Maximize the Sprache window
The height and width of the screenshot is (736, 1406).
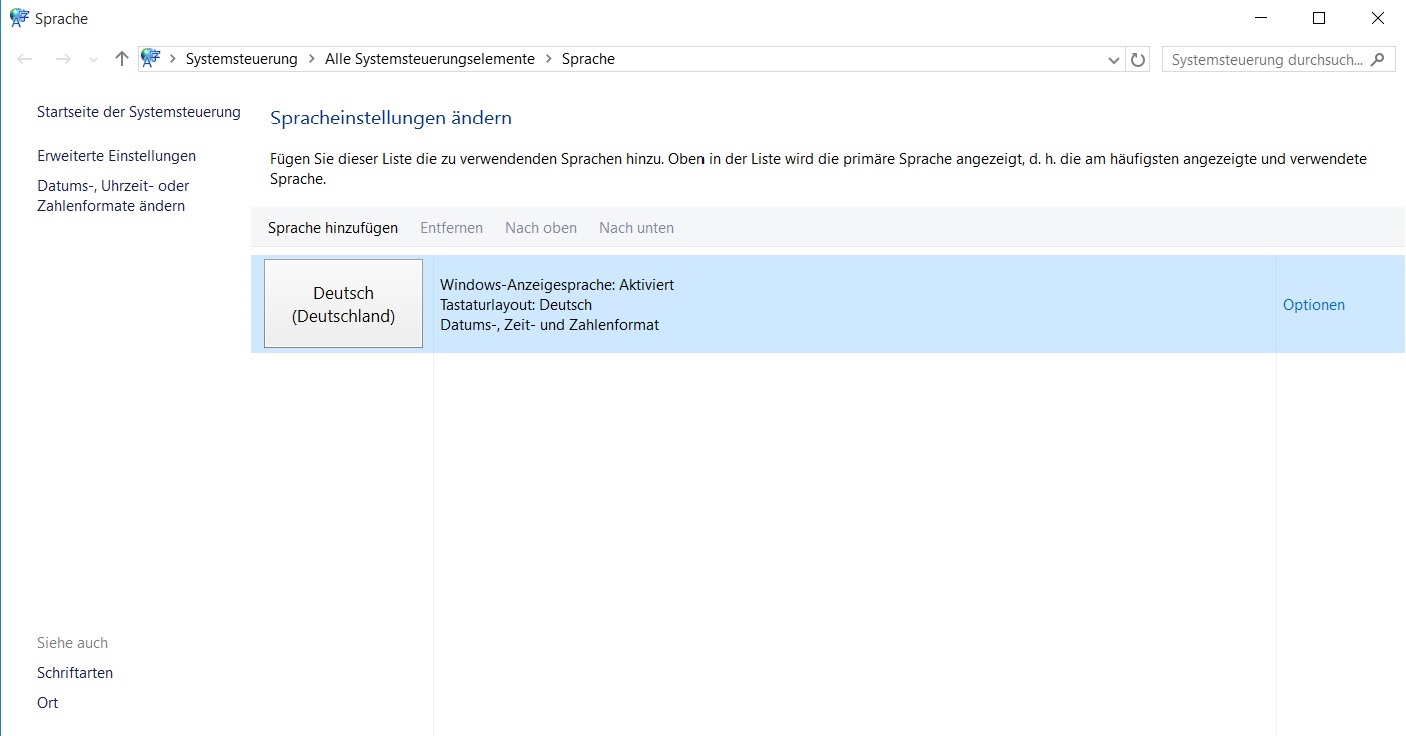pos(1319,18)
